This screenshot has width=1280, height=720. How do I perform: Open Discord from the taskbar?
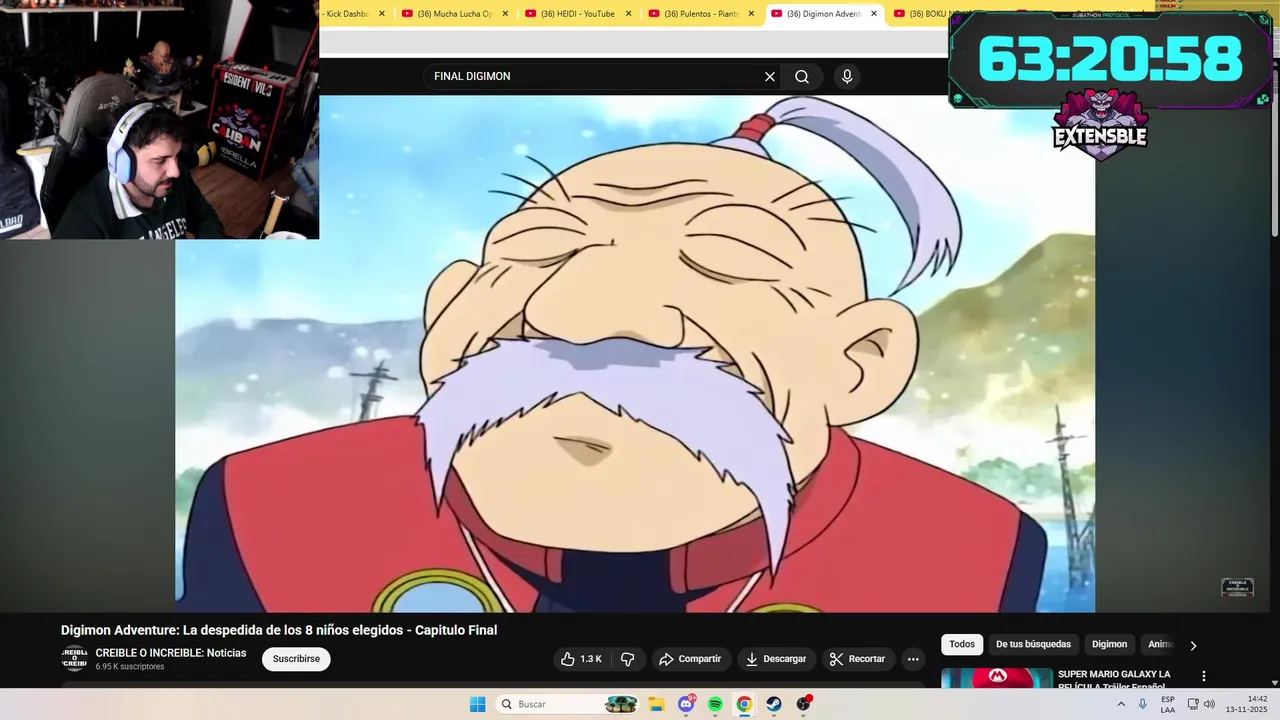coord(686,704)
